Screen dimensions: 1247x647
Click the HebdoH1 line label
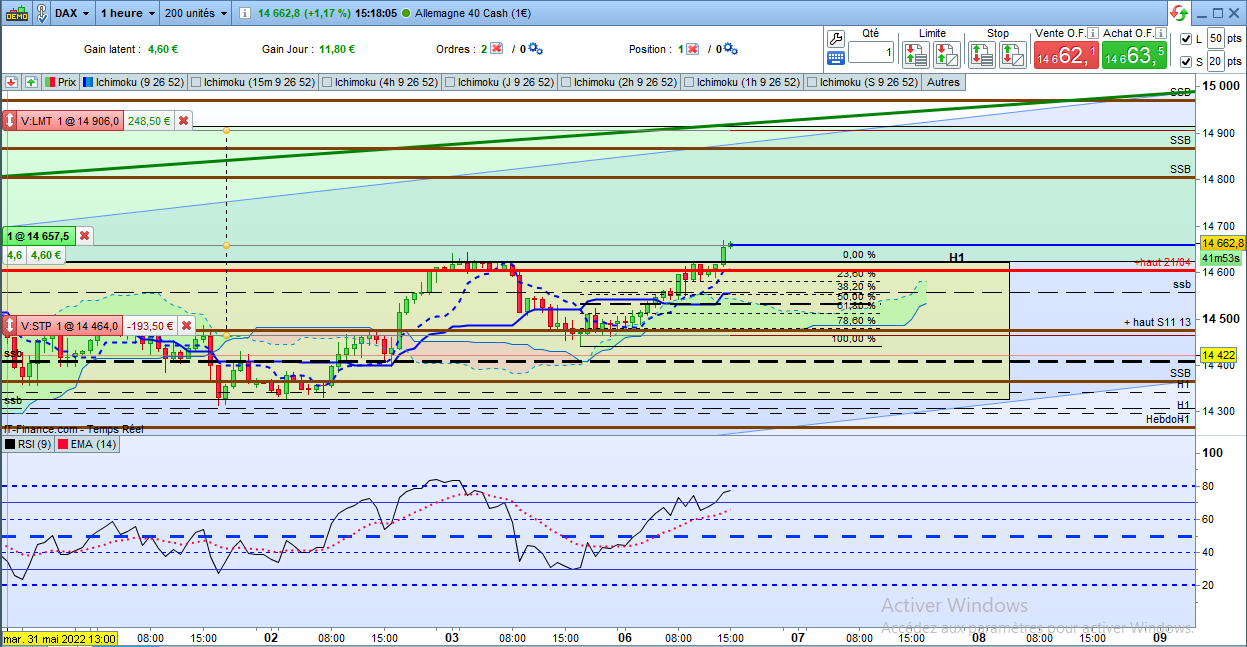click(1167, 419)
